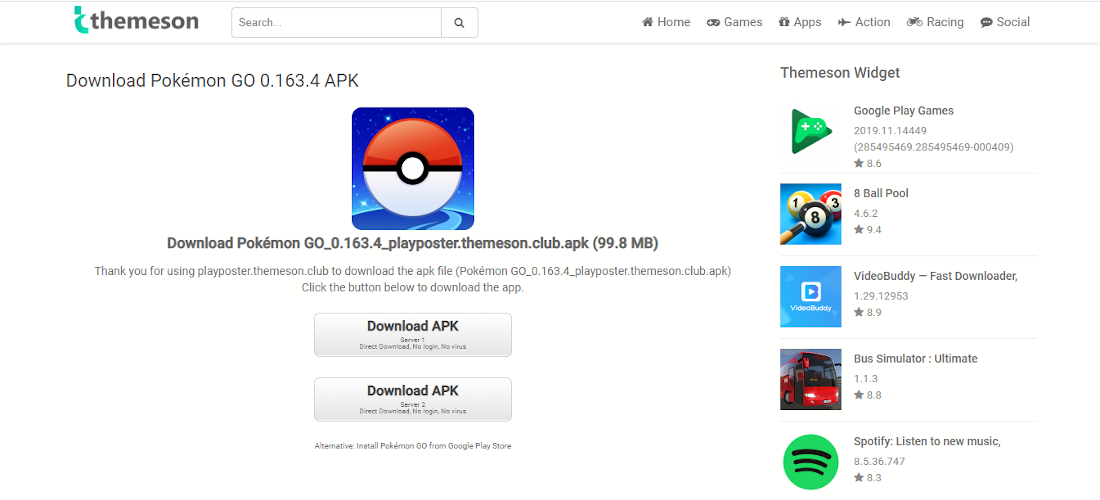The image size is (1100, 500).
Task: Click Download APK Server 2 button
Action: pyautogui.click(x=412, y=399)
